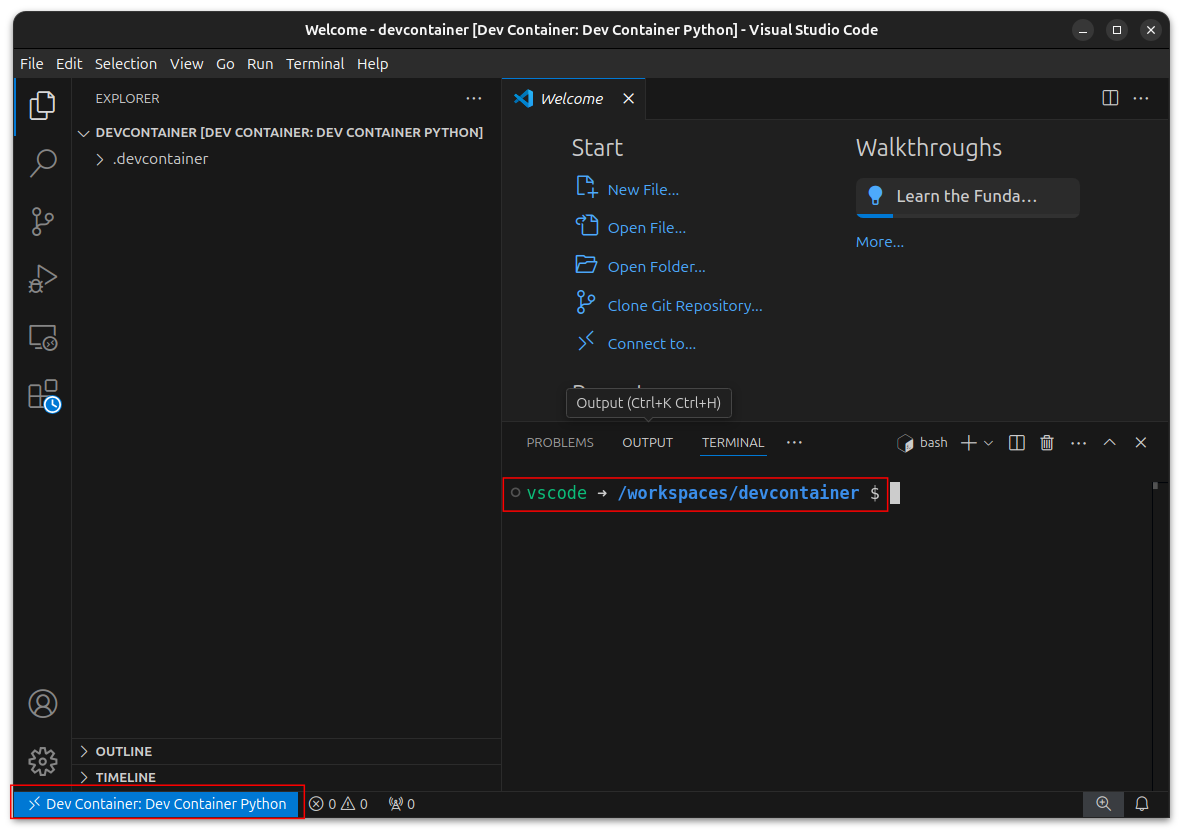Click the lightbulb icon in Learn the Fundamentals

pos(875,196)
